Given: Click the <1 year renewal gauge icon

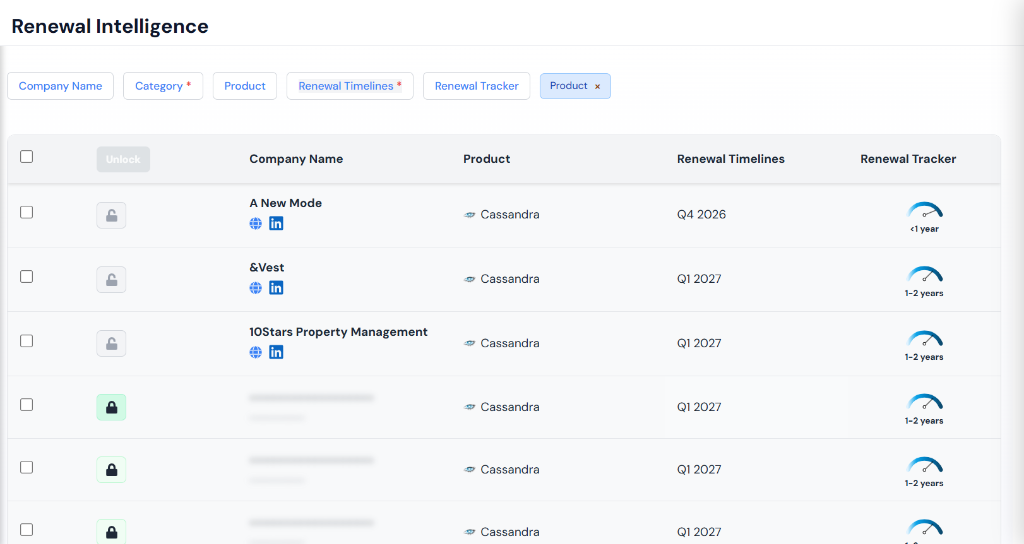Looking at the screenshot, I should tap(925, 210).
